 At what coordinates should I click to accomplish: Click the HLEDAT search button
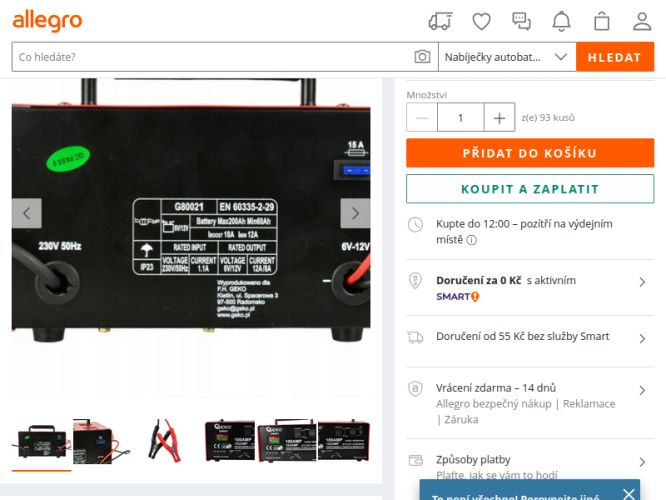point(615,57)
